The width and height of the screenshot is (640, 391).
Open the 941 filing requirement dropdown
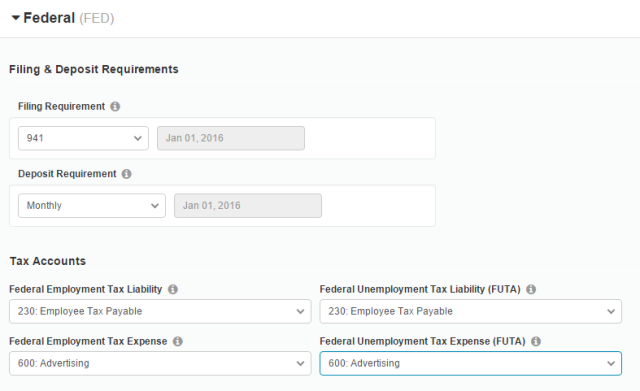tap(83, 138)
